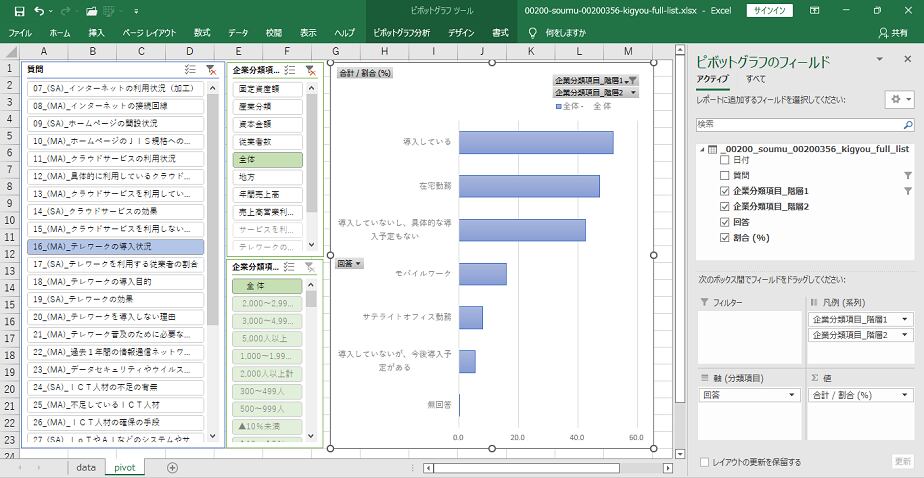Close the ピボットグラフのフィールド pane
The height and width of the screenshot is (478, 924).
tap(906, 61)
